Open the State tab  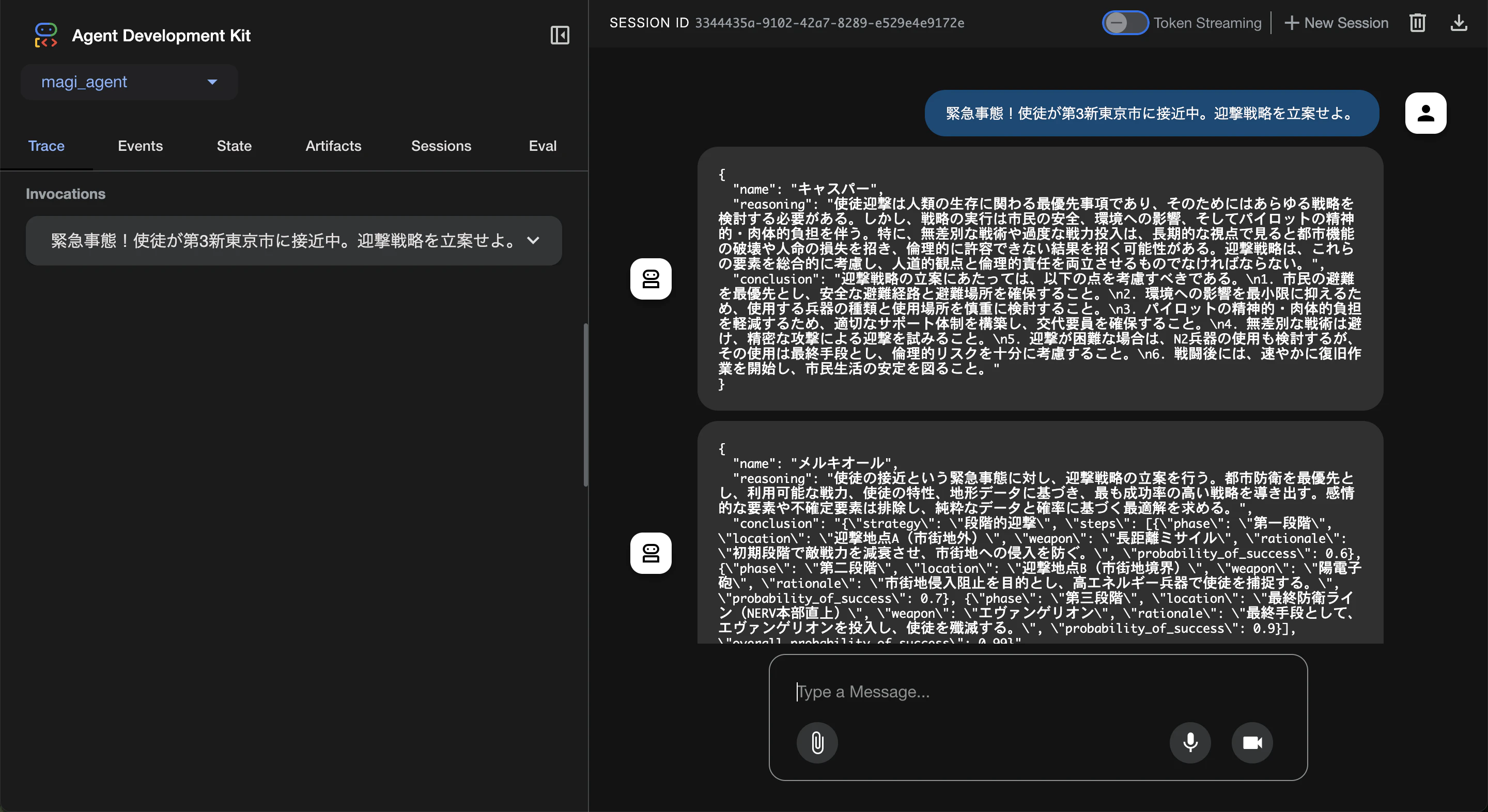234,146
